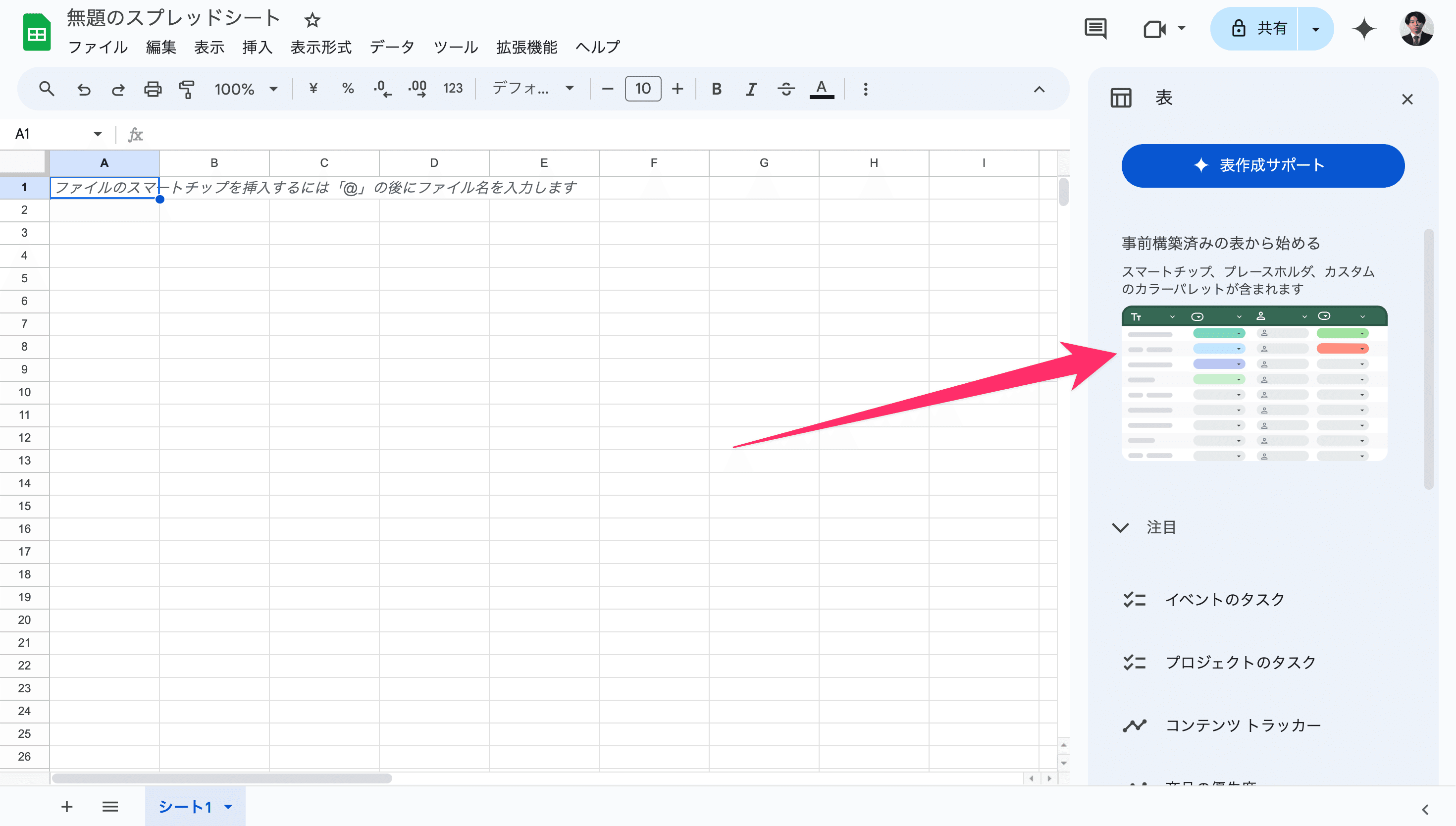
Task: Click the increase decimal places icon
Action: point(417,89)
